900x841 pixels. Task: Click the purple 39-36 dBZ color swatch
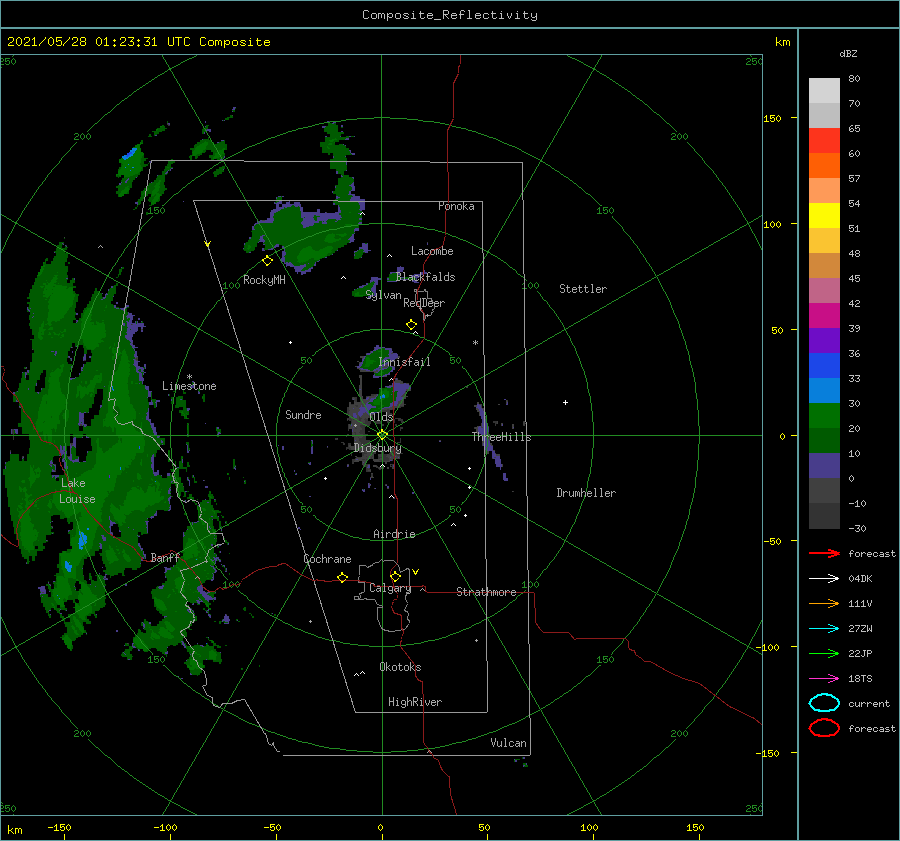click(x=824, y=341)
